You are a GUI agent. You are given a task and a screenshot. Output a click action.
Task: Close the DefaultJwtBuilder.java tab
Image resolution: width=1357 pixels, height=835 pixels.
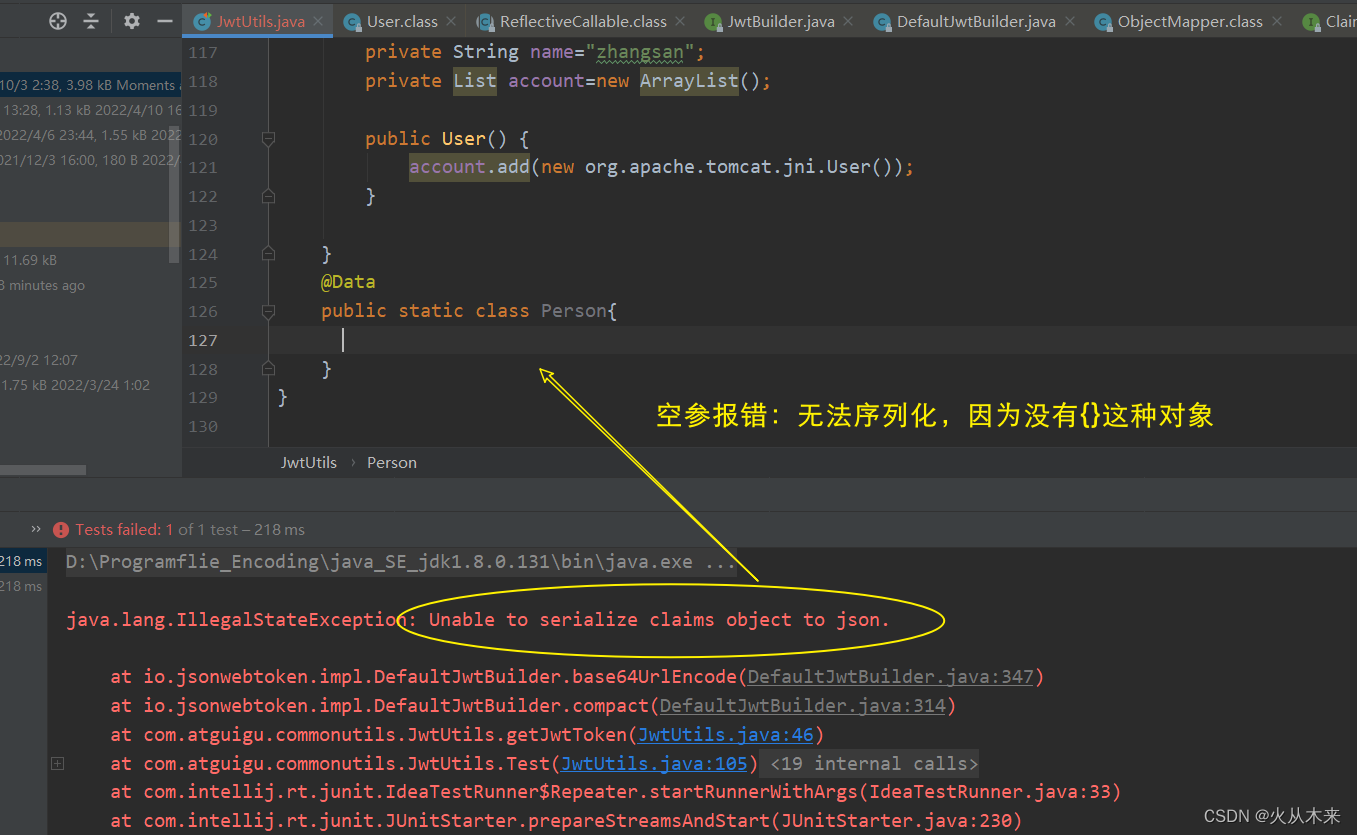[1070, 21]
